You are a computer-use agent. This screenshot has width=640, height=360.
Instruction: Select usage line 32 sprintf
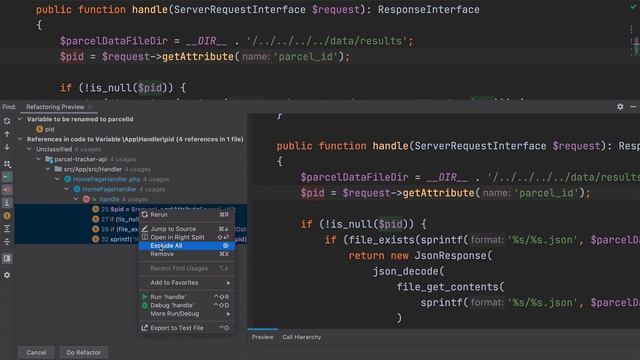131,239
